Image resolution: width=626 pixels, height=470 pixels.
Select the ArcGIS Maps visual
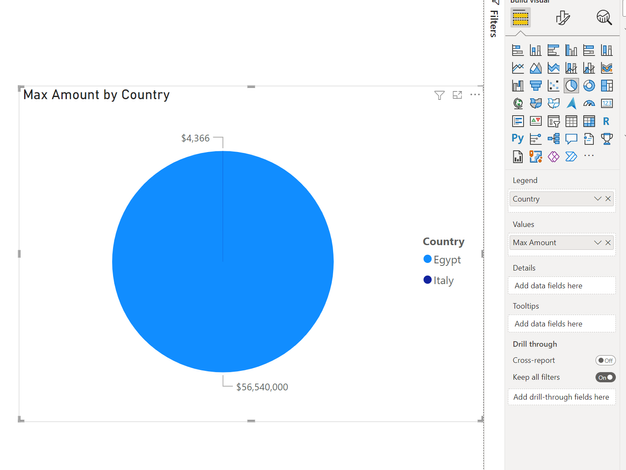point(535,157)
